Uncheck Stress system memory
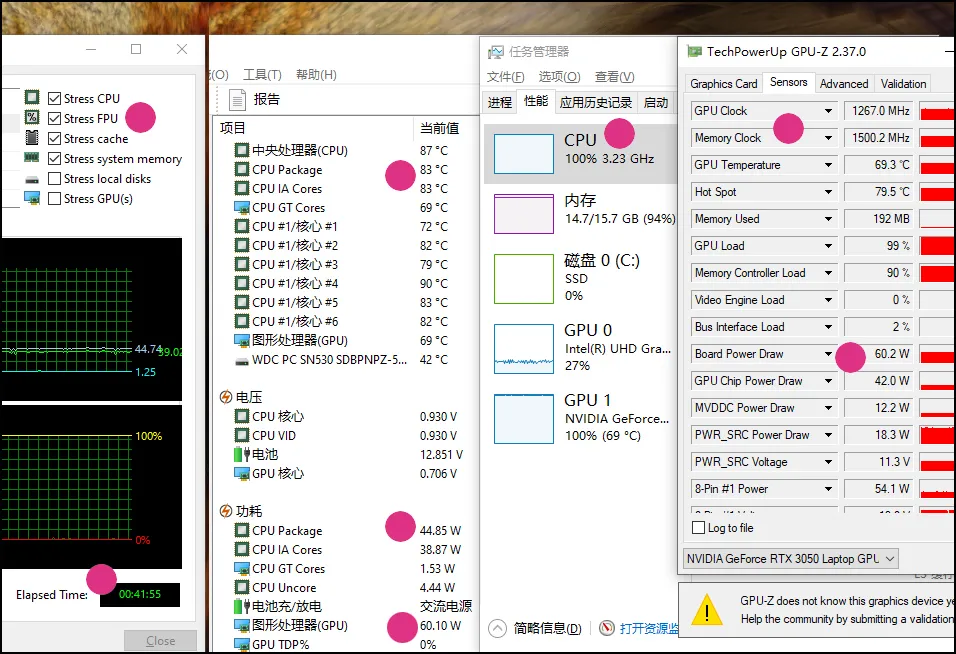Image resolution: width=956 pixels, height=654 pixels. pos(54,158)
